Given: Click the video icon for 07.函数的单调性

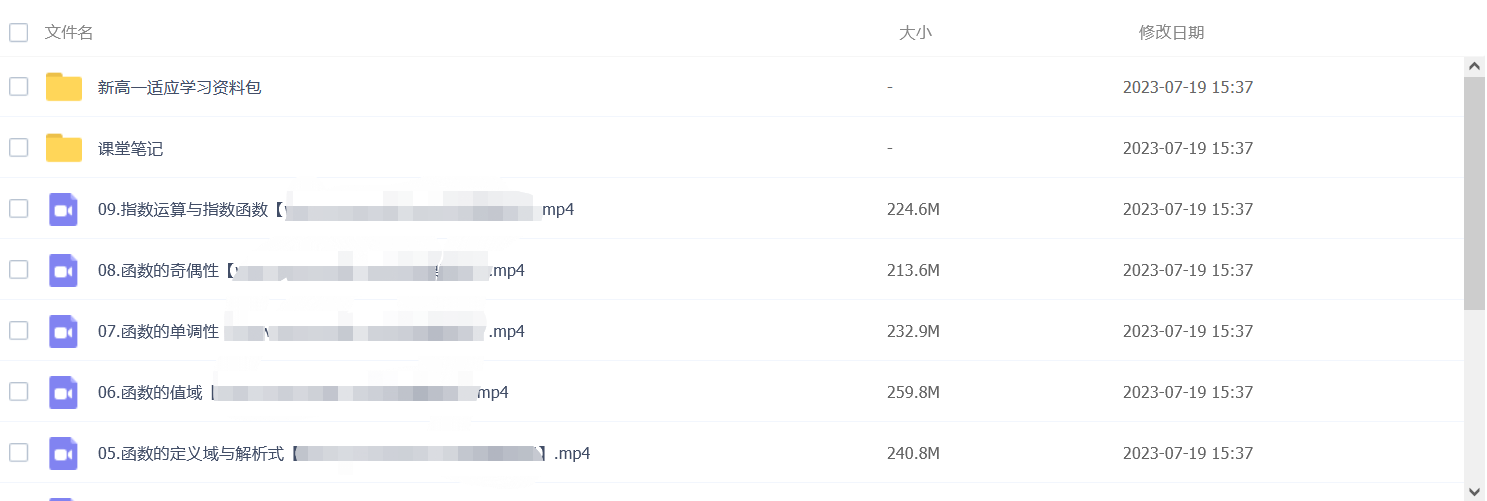Looking at the screenshot, I should [x=64, y=331].
